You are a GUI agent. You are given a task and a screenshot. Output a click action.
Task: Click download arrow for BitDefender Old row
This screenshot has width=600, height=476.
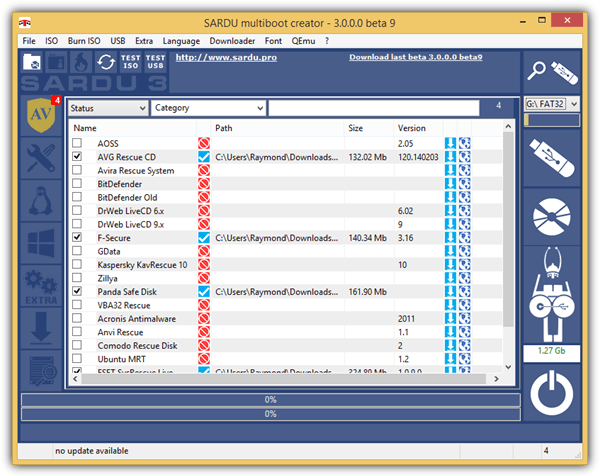point(450,197)
